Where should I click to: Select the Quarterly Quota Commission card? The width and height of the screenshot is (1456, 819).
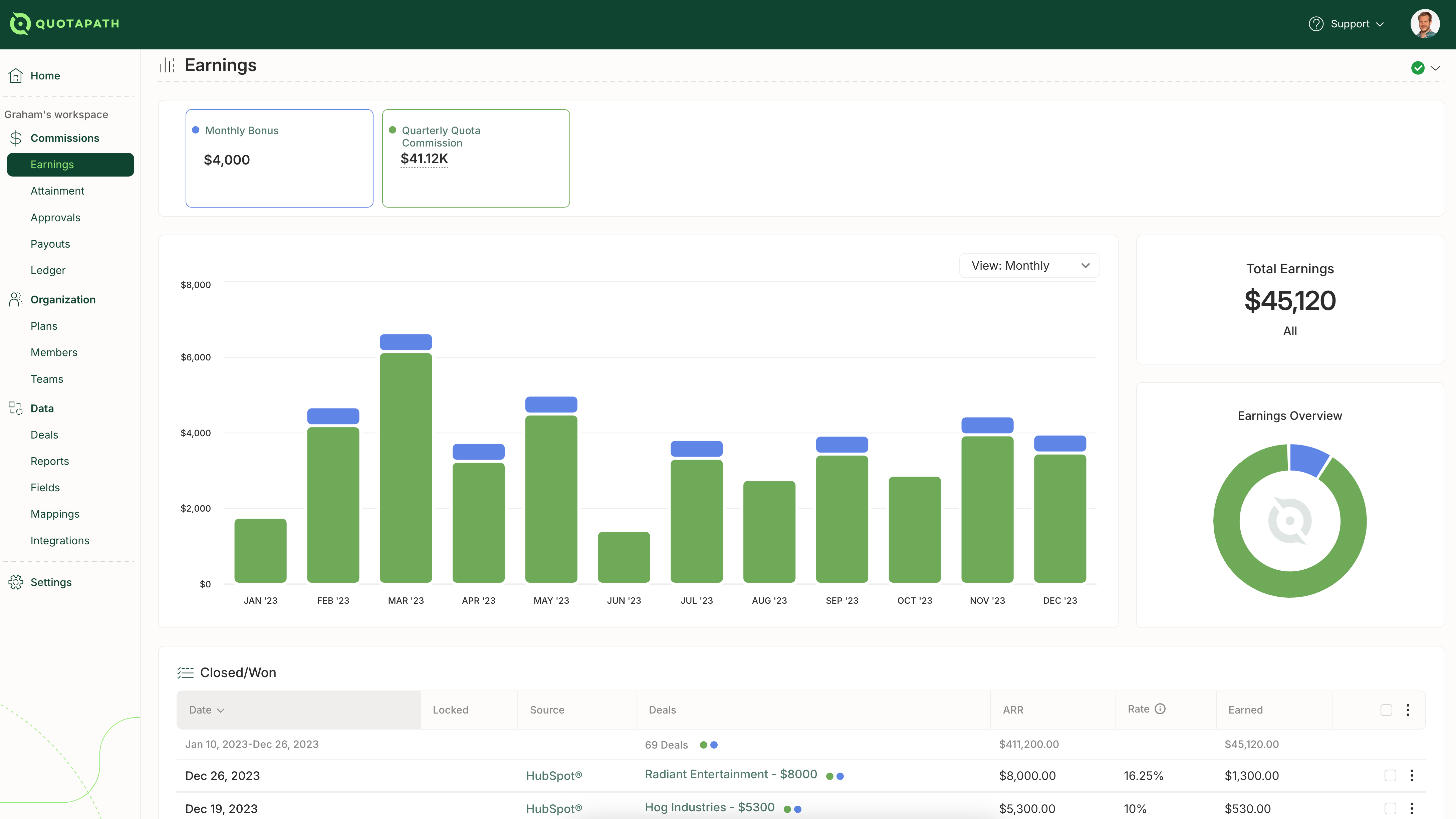click(x=476, y=158)
